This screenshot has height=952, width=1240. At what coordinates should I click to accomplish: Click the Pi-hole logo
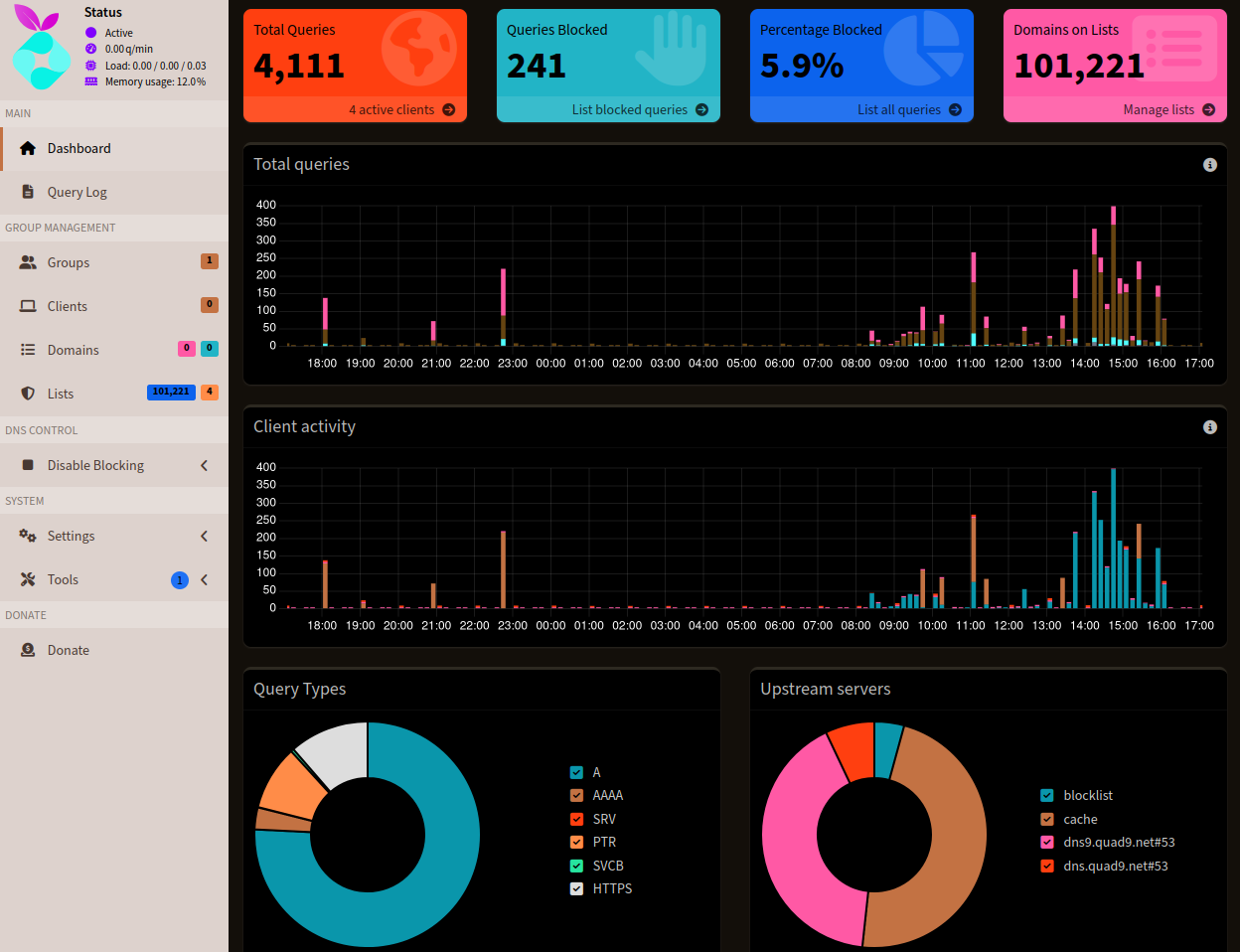[x=40, y=45]
